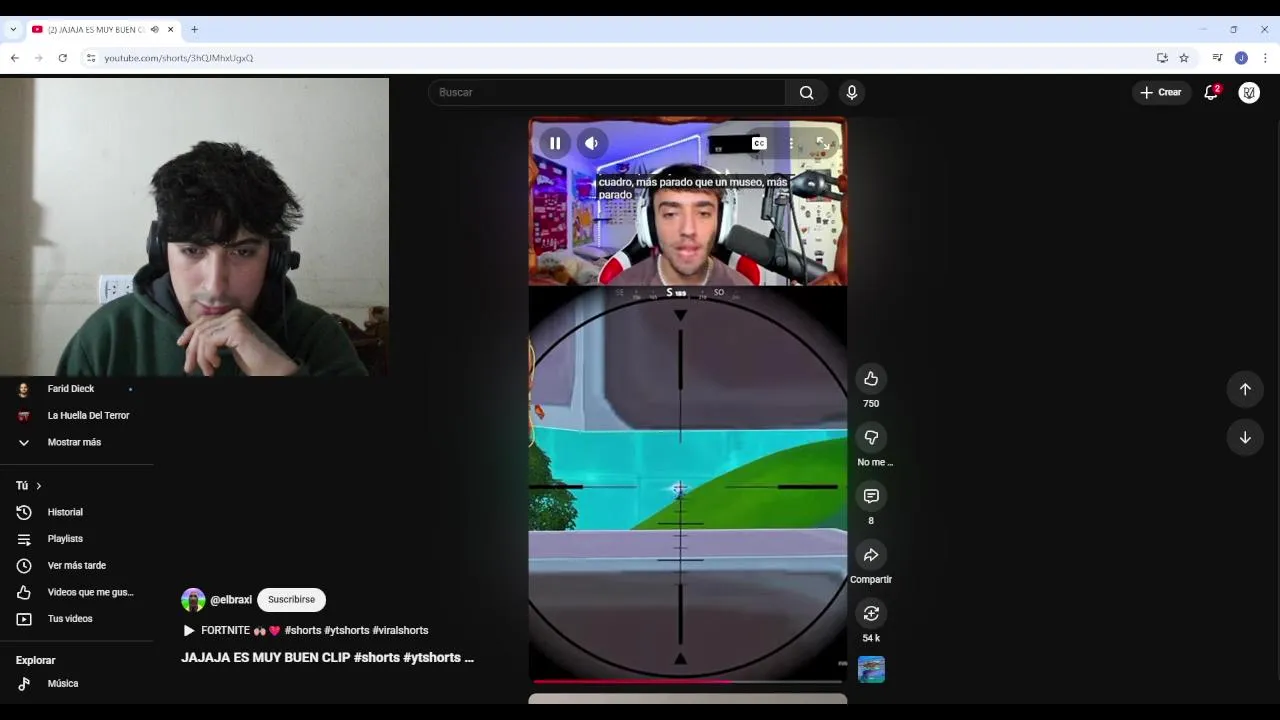1280x720 pixels.
Task: Go back with browser back arrow
Action: [14, 58]
